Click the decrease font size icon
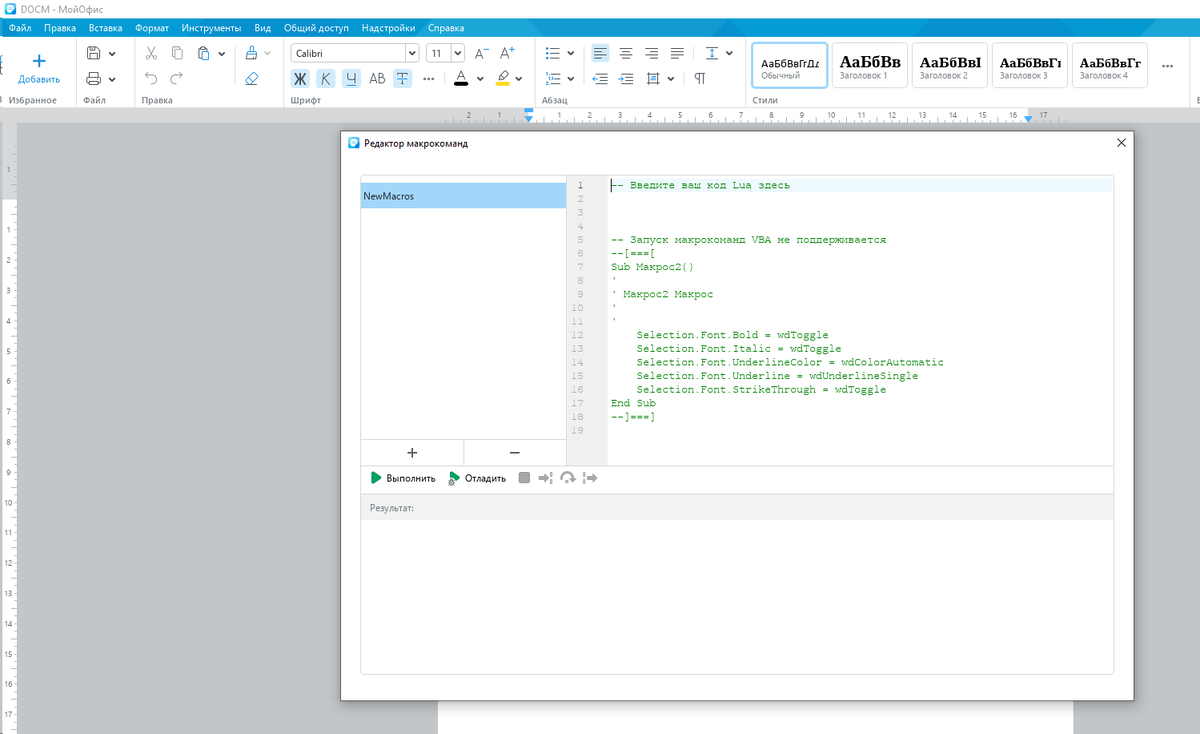The height and width of the screenshot is (734, 1200). pyautogui.click(x=481, y=53)
